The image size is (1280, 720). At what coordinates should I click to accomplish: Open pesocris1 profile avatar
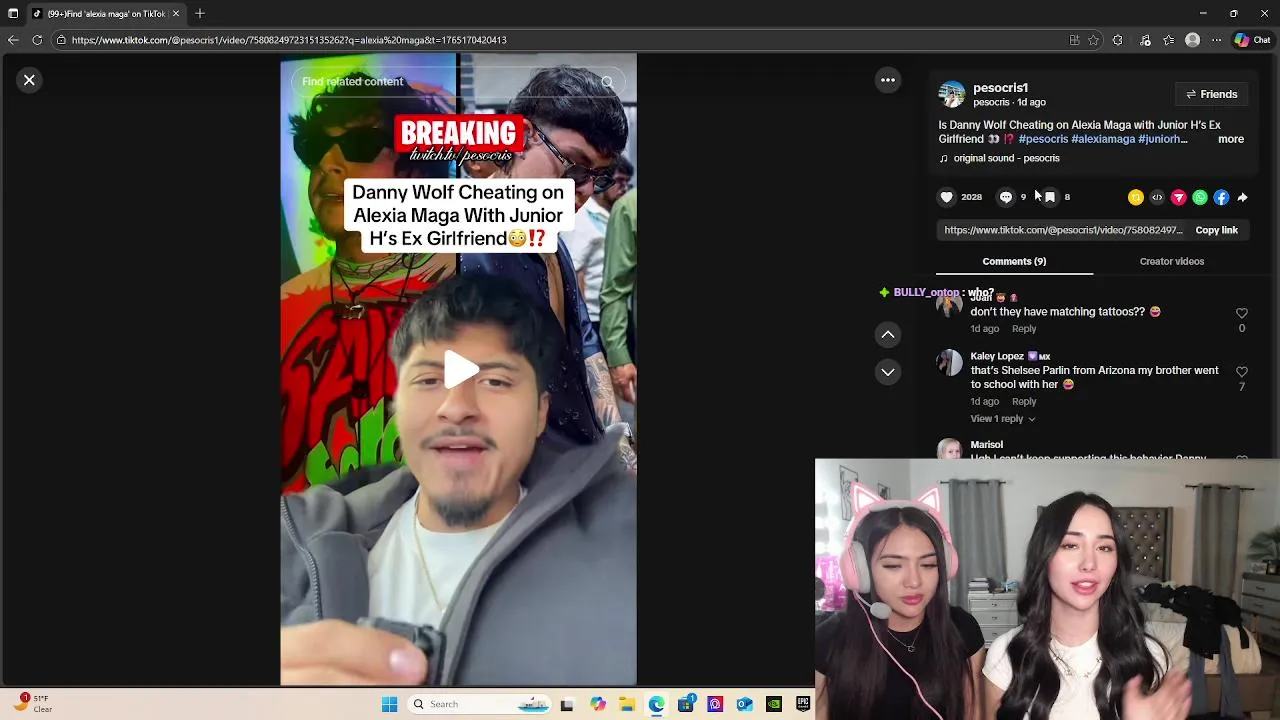point(951,94)
